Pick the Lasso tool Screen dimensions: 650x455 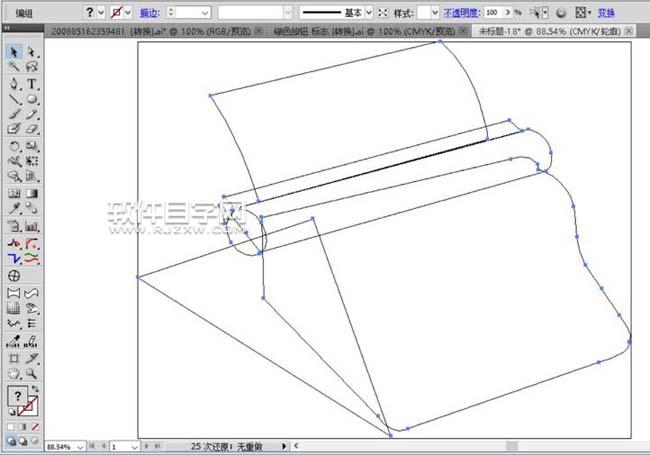tap(32, 67)
